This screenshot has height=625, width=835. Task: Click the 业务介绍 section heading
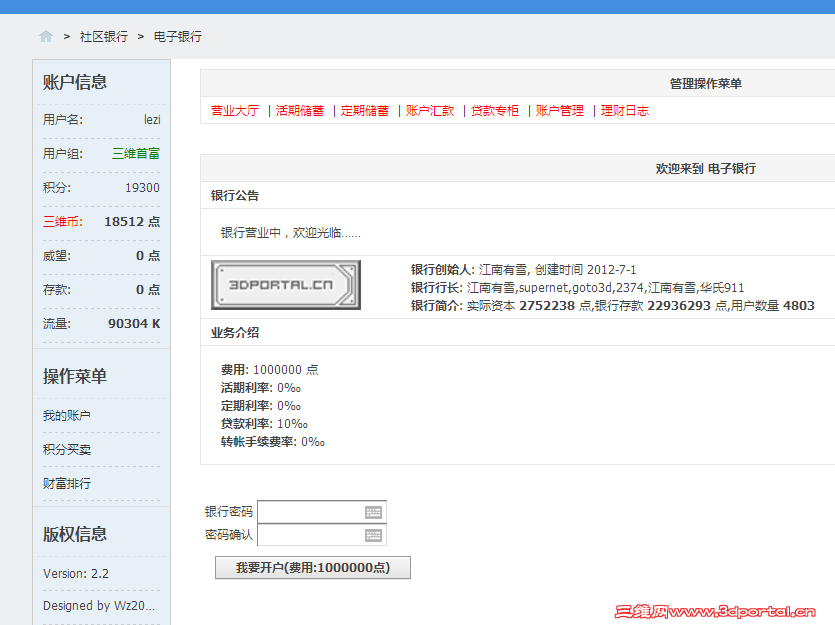(x=235, y=333)
